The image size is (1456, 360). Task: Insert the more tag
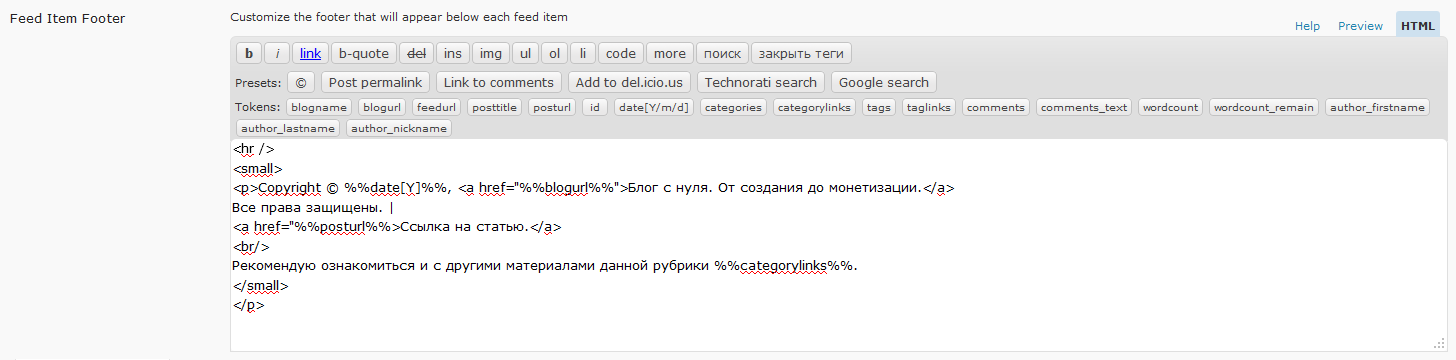(x=670, y=54)
